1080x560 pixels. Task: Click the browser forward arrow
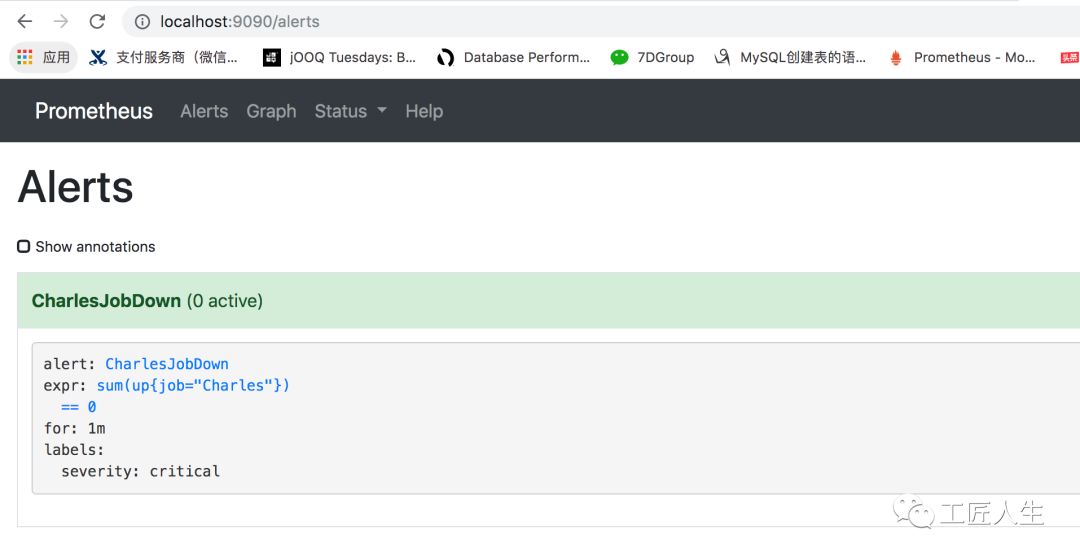(x=61, y=21)
